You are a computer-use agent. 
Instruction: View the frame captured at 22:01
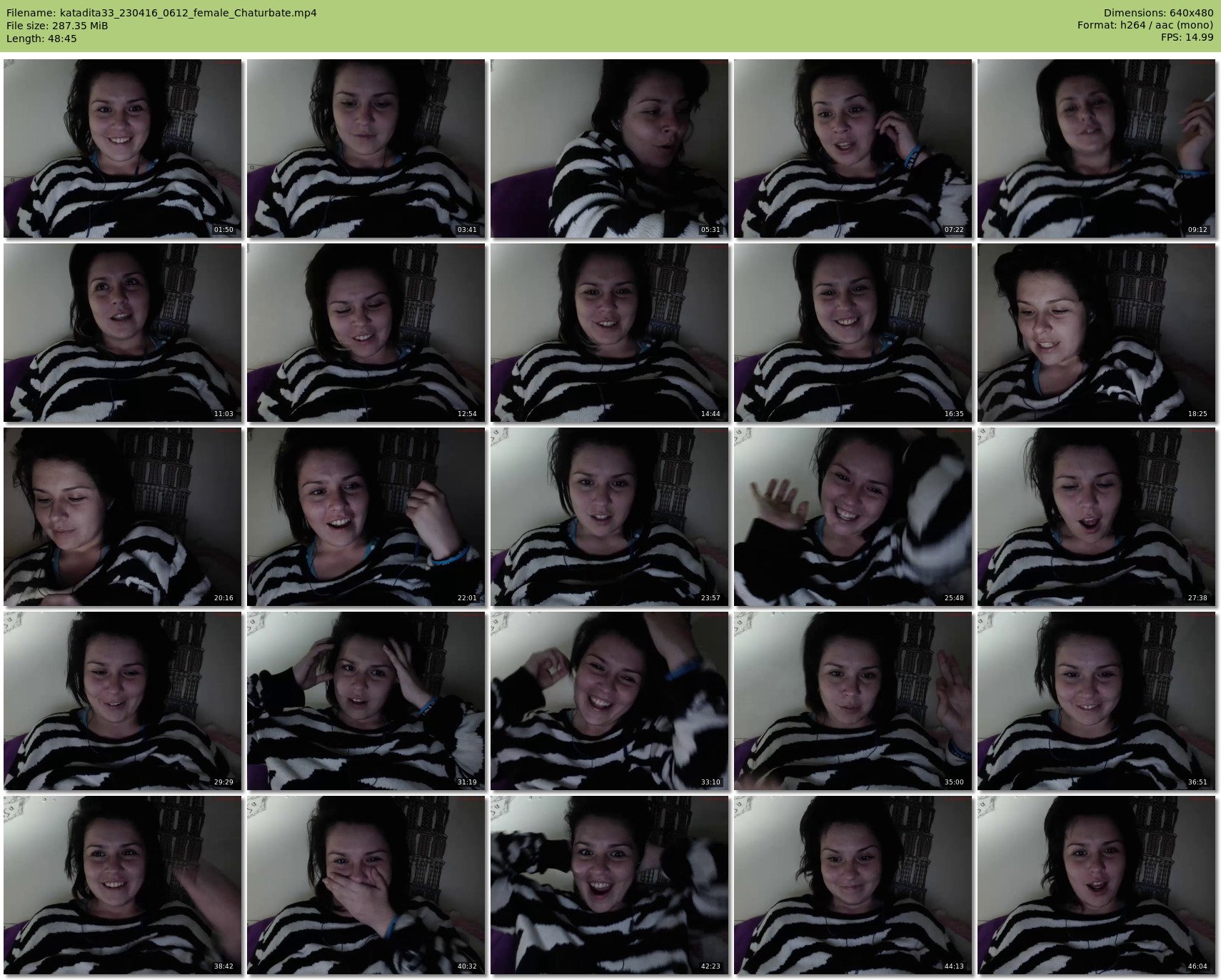point(366,517)
